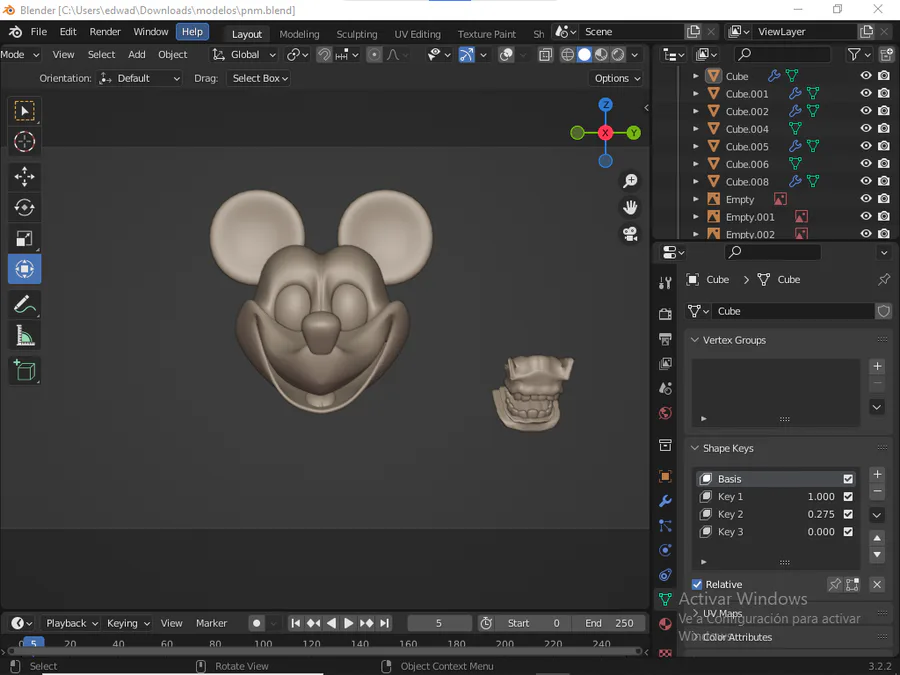Uncheck the Relative shape keys option
The height and width of the screenshot is (675, 900).
(698, 584)
